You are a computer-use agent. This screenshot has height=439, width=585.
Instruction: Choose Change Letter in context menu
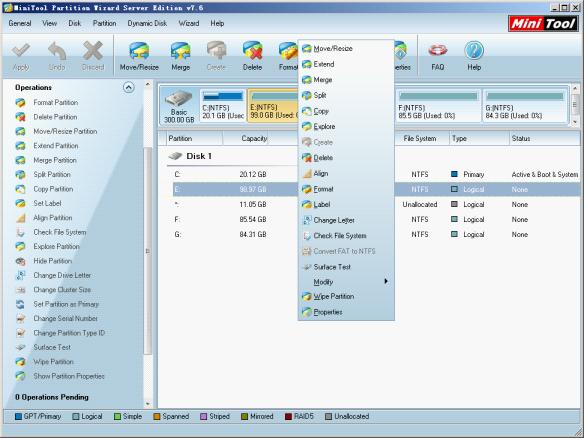[346, 220]
